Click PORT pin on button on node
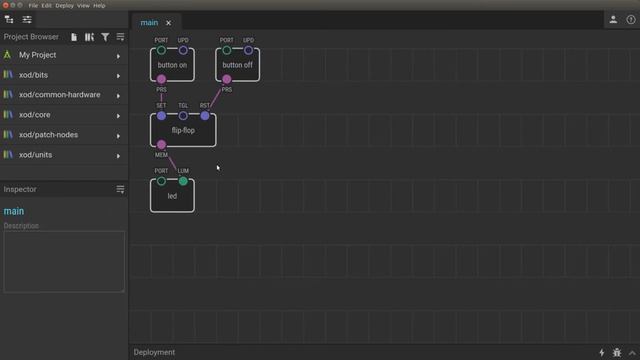This screenshot has height=360, width=640. coord(161,50)
